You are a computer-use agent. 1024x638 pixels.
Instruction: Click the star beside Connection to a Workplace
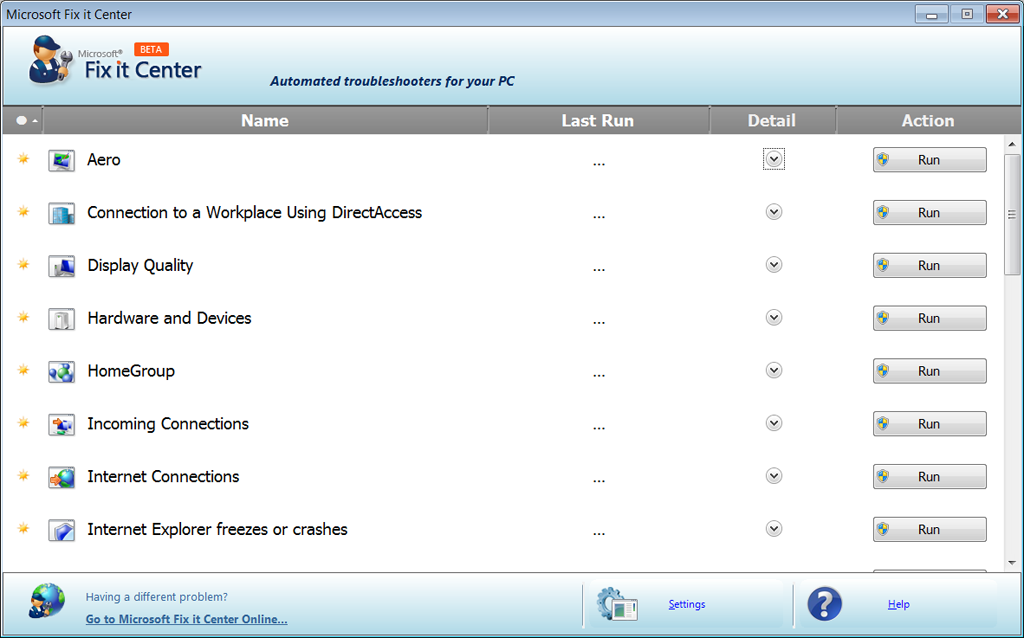(x=24, y=212)
